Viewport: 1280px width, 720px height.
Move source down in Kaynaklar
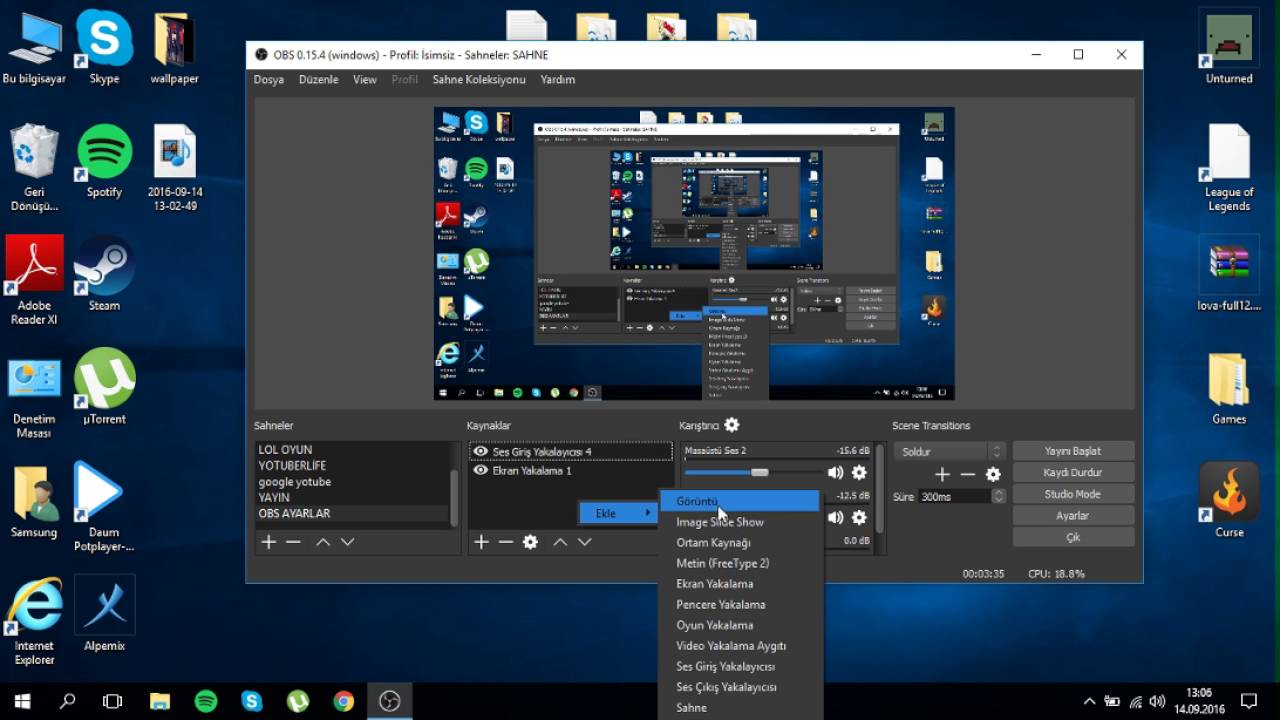click(x=584, y=541)
